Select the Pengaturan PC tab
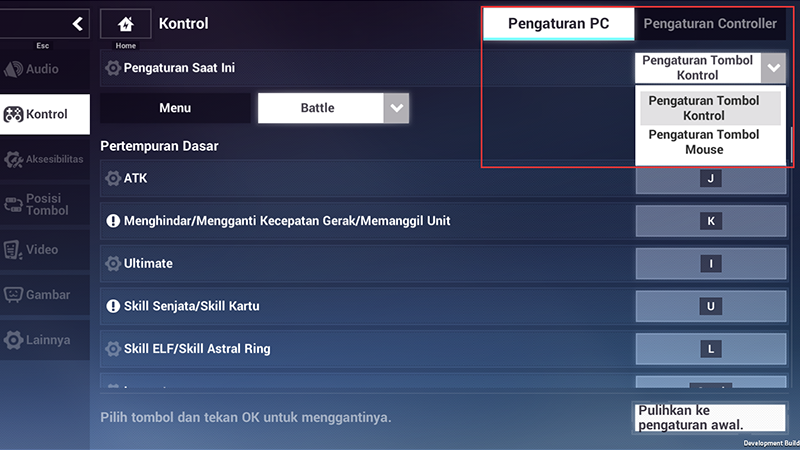Viewport: 800px width, 450px height. click(x=558, y=24)
